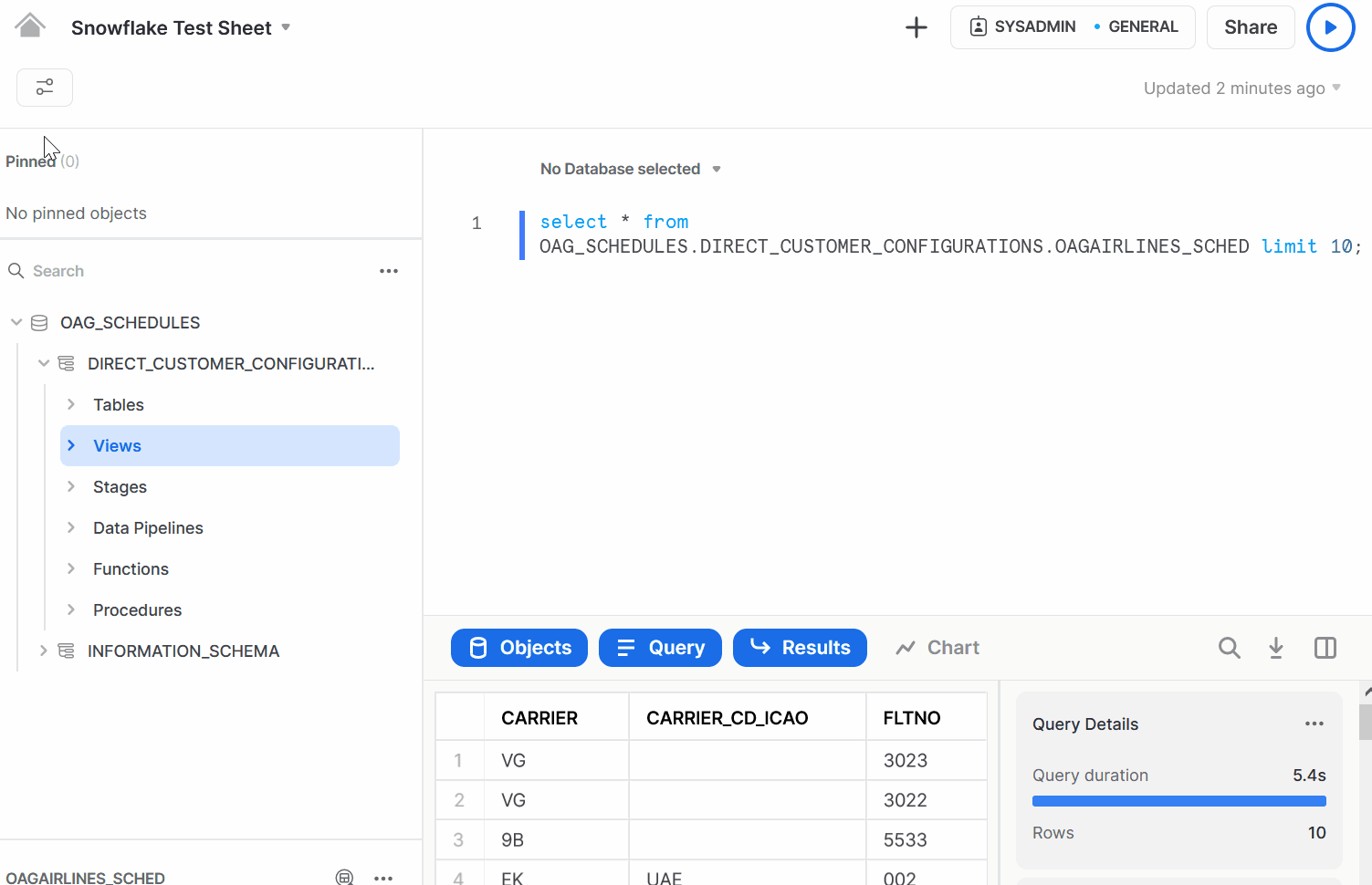
Task: Click the Share button
Action: tap(1250, 27)
